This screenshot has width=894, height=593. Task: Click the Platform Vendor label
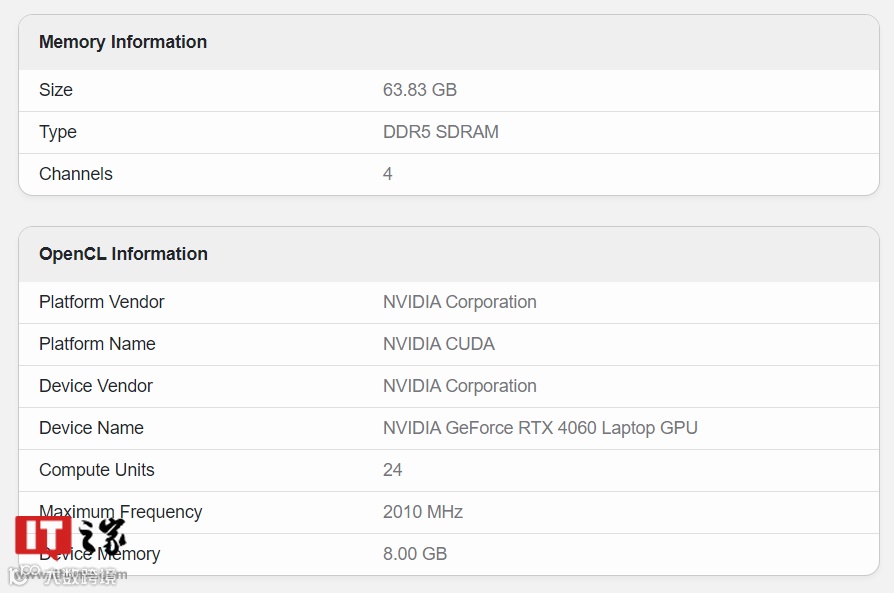(101, 302)
